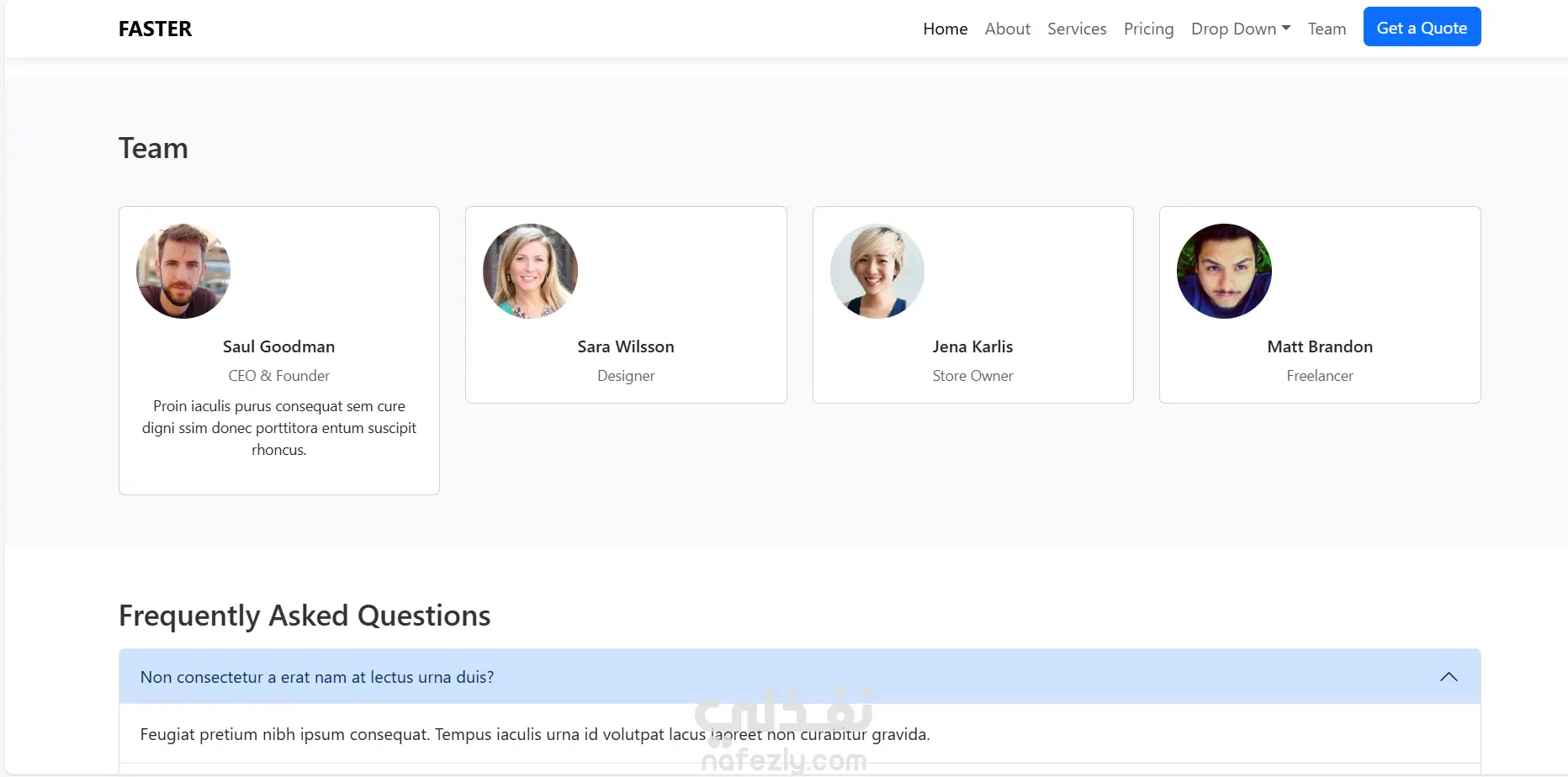The width and height of the screenshot is (1568, 777).
Task: Select the name Saul Goodman
Action: (279, 346)
